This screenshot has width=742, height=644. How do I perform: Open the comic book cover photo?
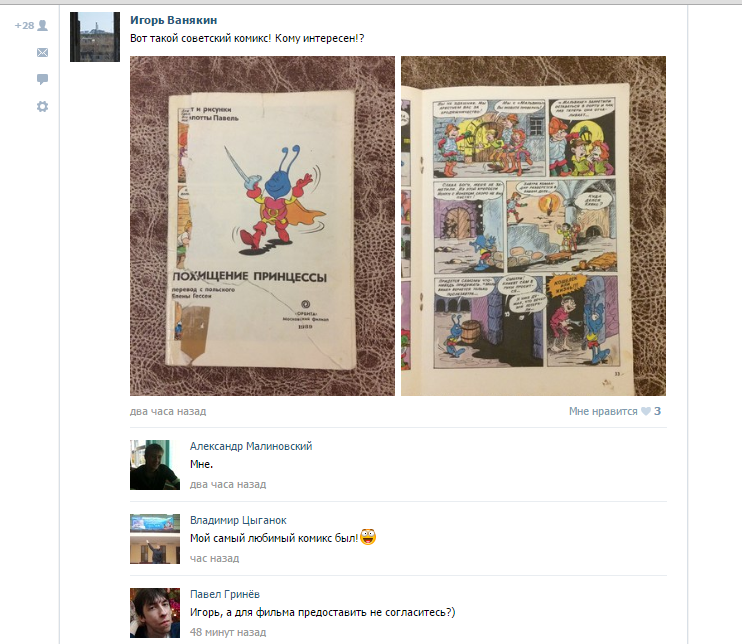(262, 226)
